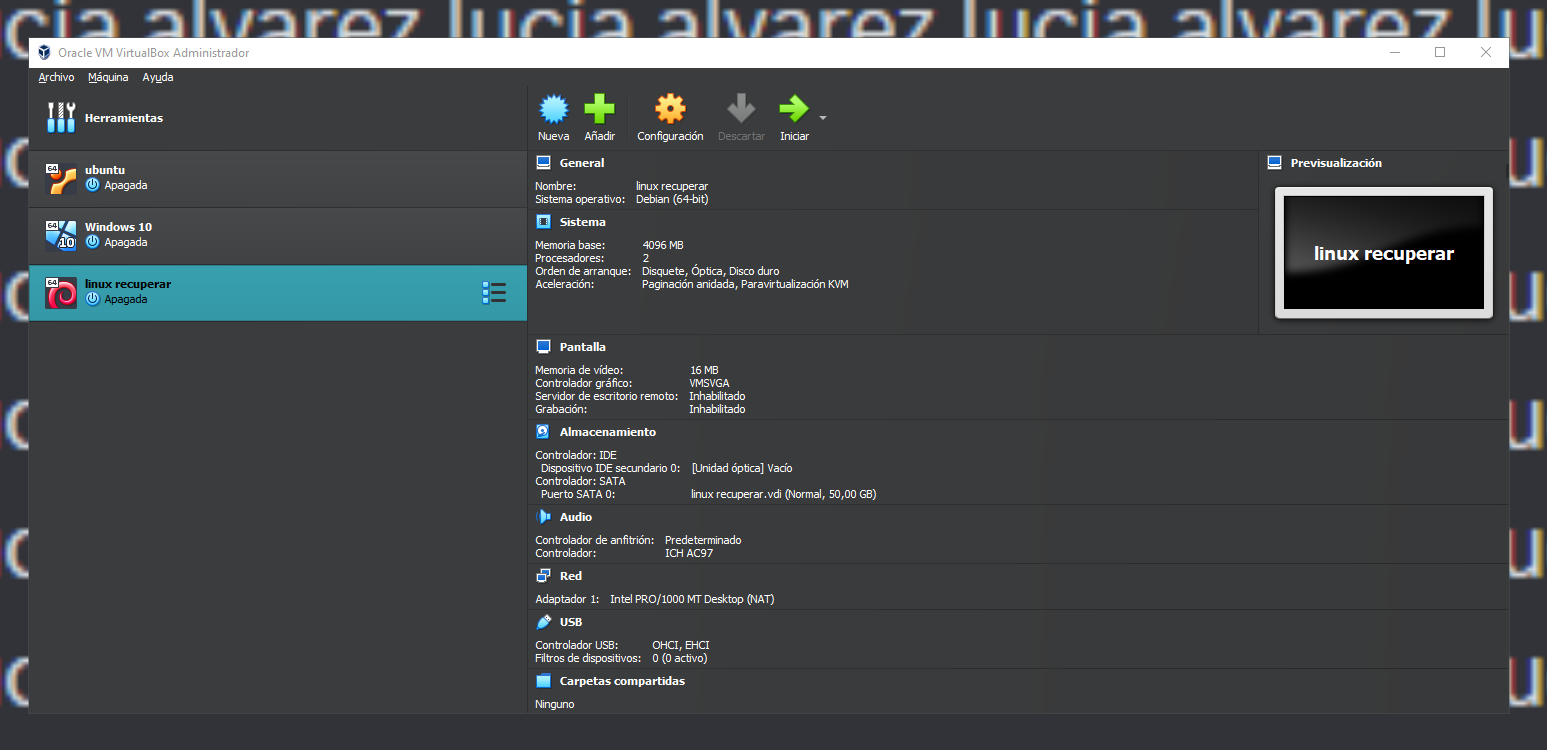
Task: Open the Máquina menu
Action: click(x=108, y=77)
